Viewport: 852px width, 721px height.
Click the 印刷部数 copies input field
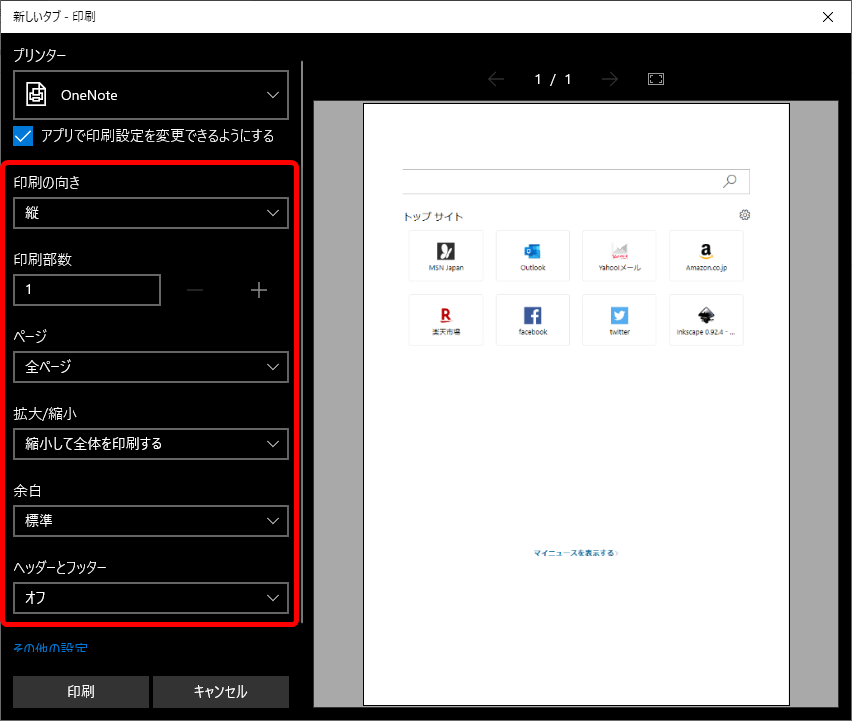tap(86, 290)
